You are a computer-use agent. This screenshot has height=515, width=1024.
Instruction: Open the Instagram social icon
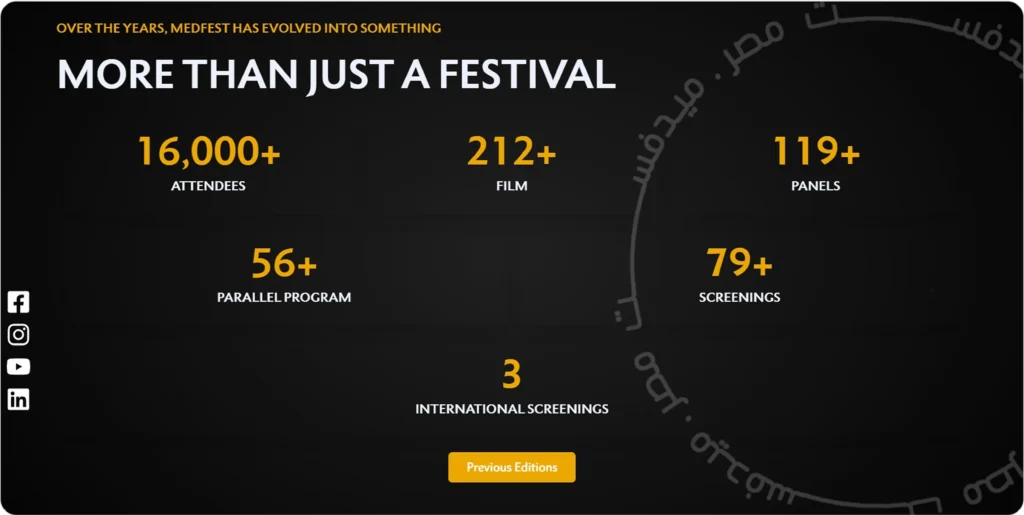click(18, 335)
